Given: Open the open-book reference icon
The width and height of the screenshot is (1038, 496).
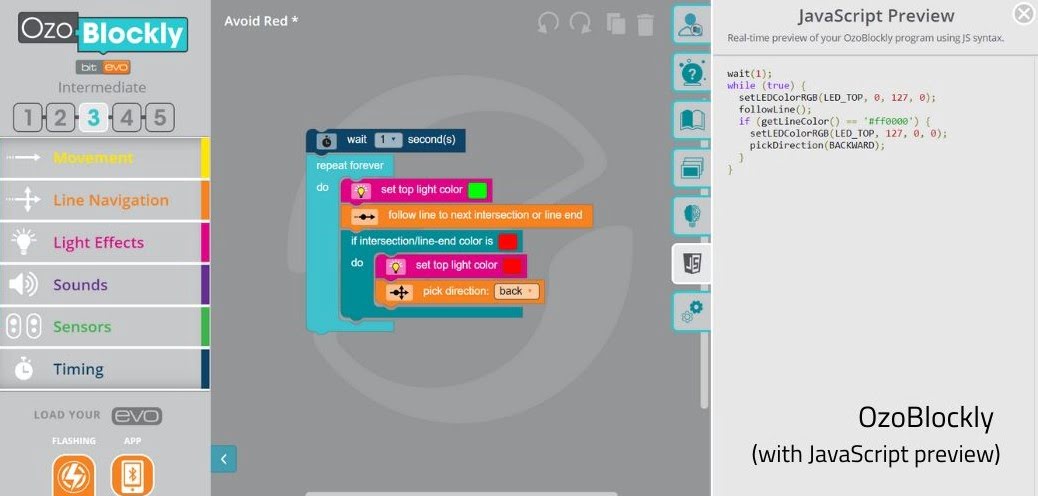Looking at the screenshot, I should 692,120.
